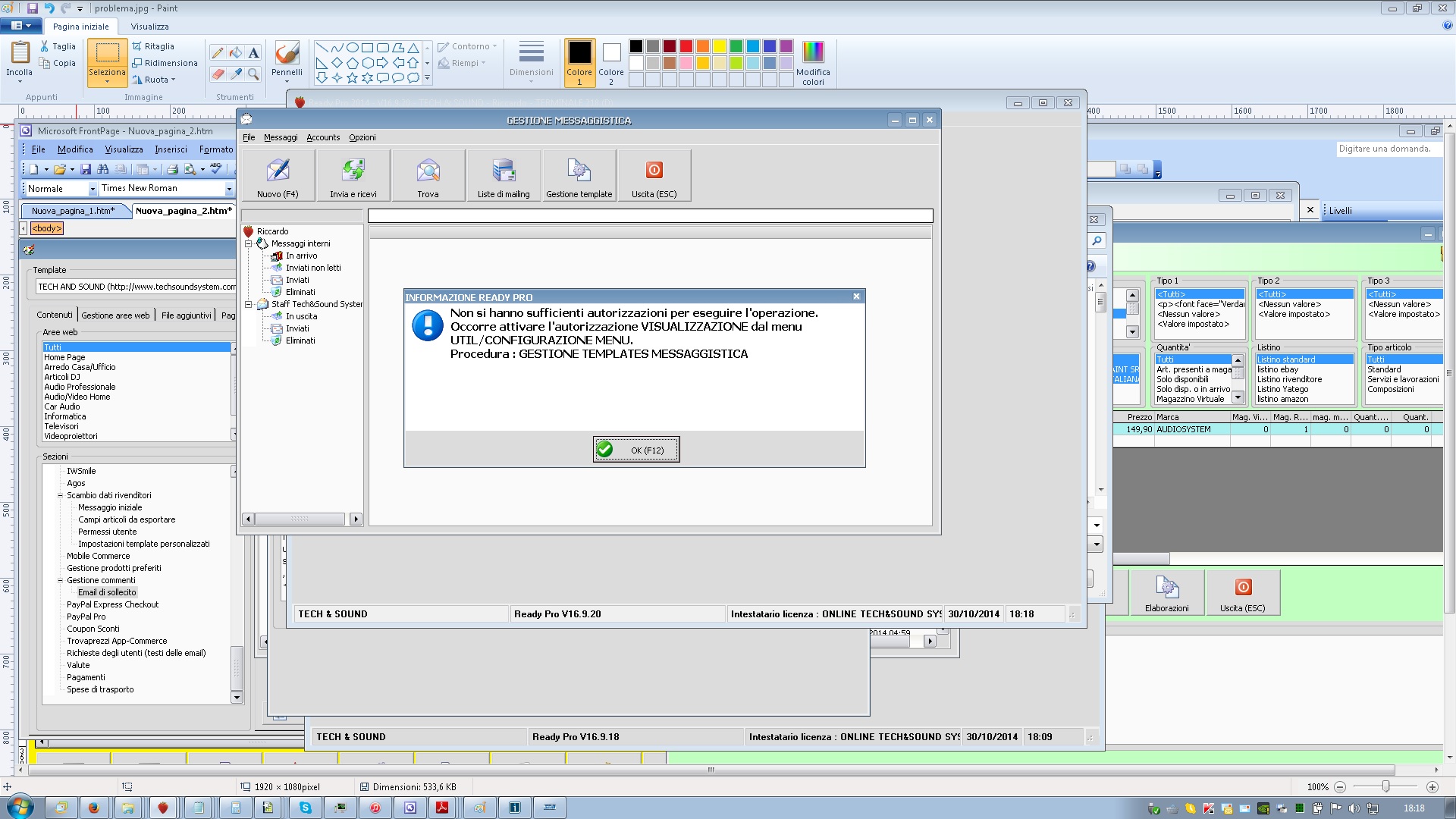Switch to the Visualizza ribbon tab
Screen dimensions: 1456x819
149,27
